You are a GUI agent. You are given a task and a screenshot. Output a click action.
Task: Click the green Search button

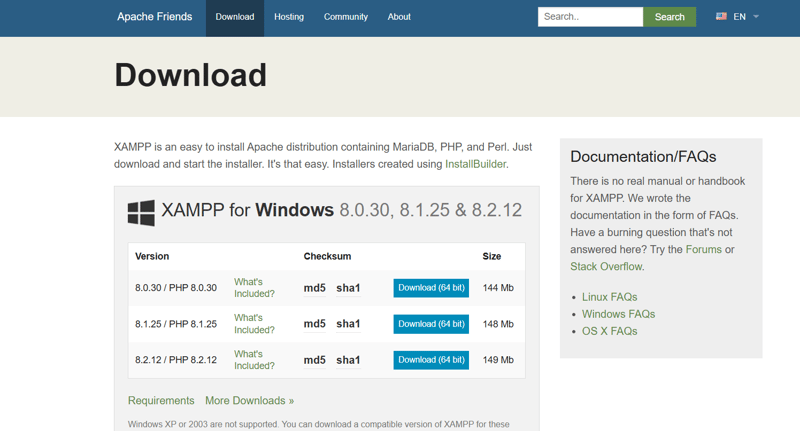tap(669, 17)
